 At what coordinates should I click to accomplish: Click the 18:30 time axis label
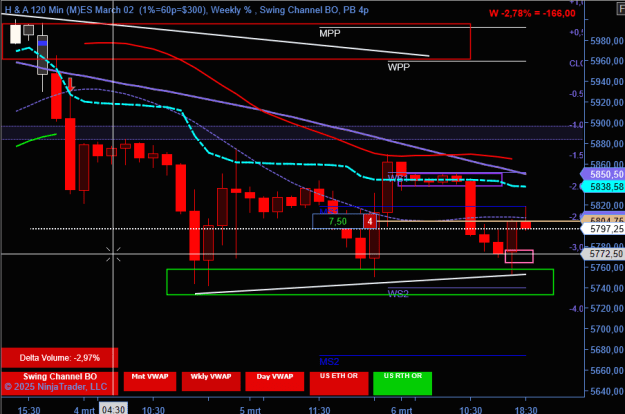(526, 410)
